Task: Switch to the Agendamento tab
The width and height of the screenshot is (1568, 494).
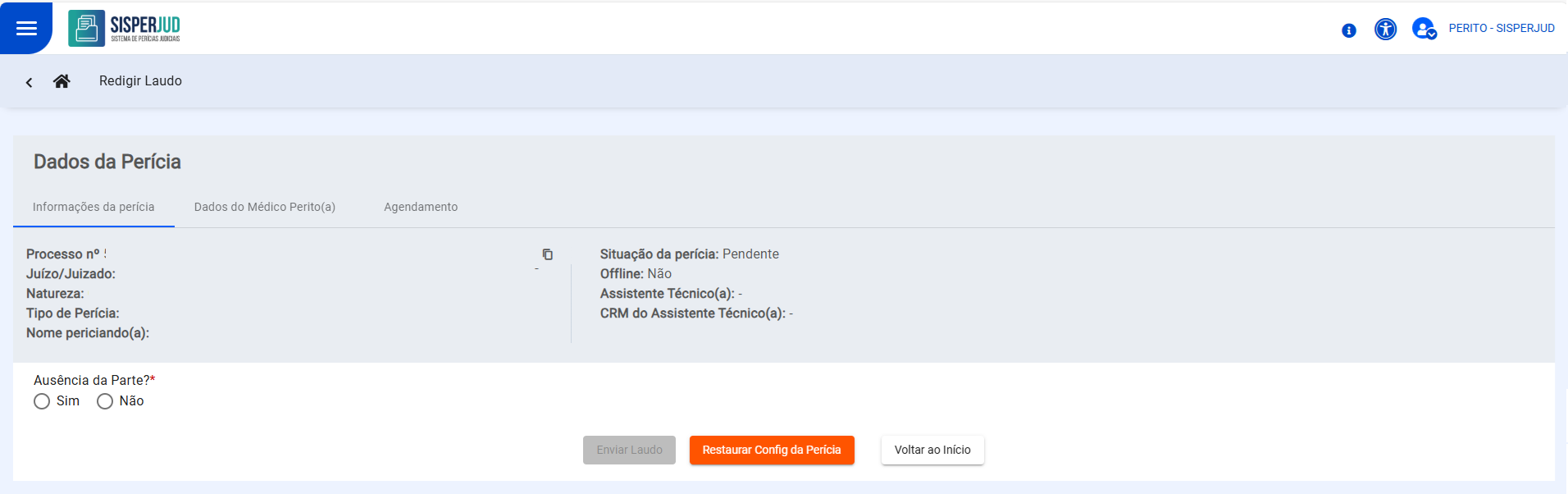Action: pos(421,207)
